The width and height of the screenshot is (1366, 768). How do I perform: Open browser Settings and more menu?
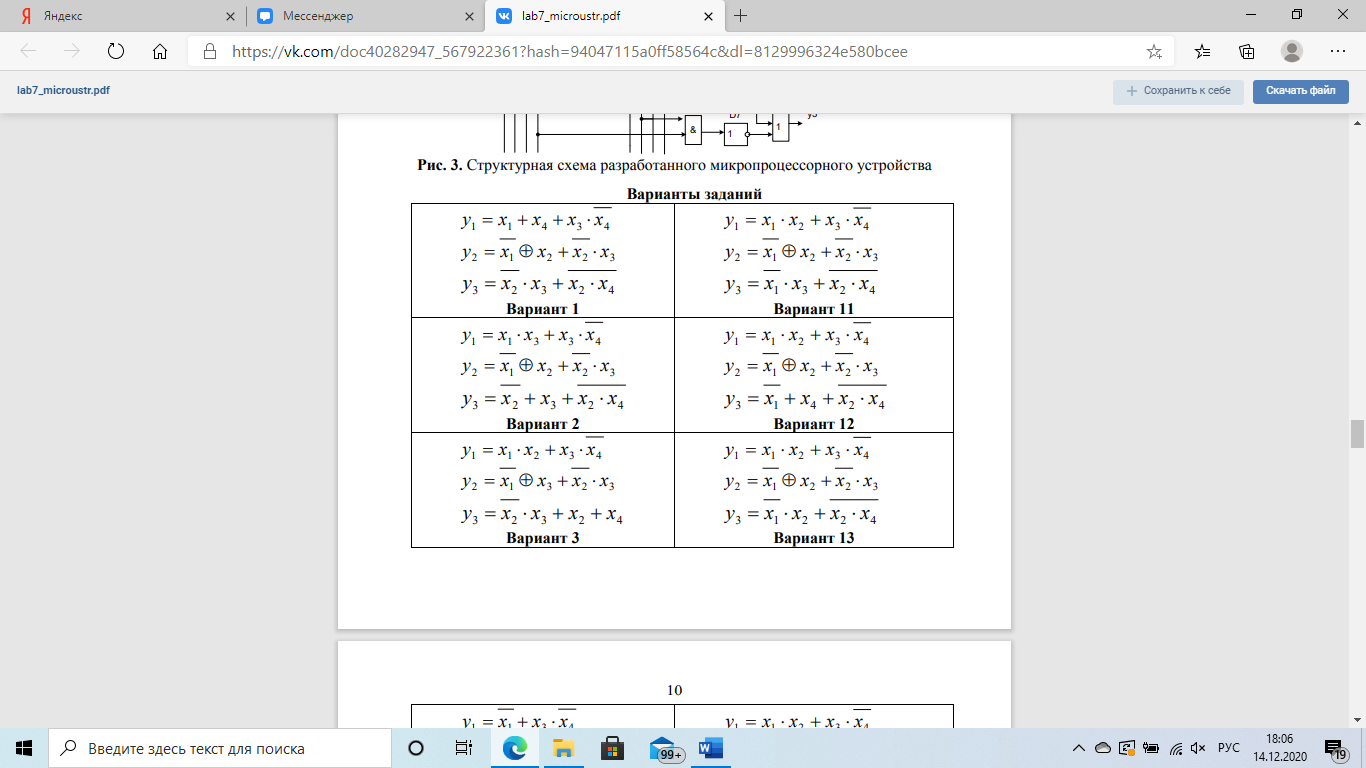(1337, 52)
